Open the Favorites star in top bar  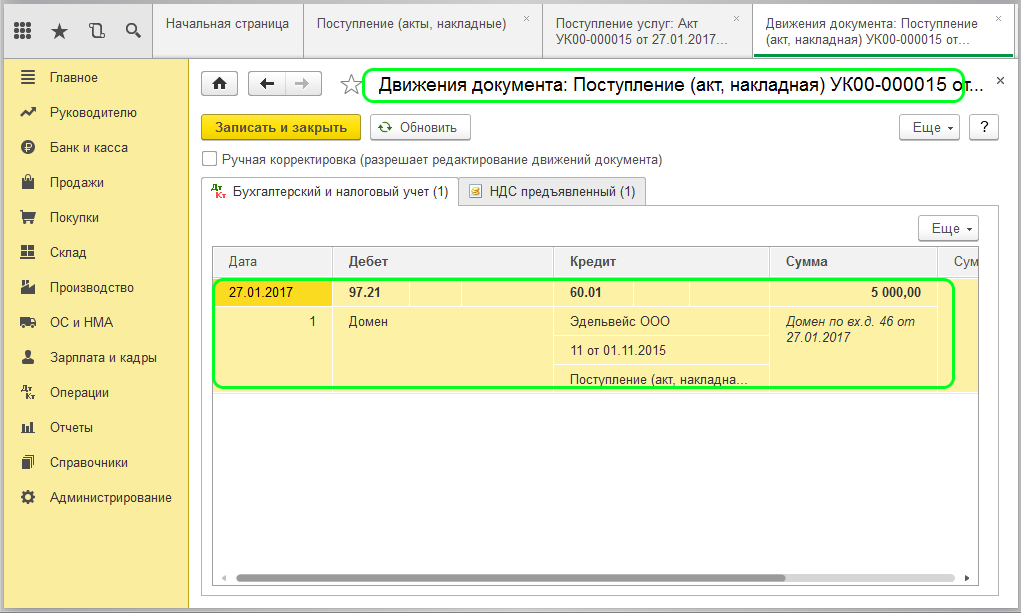click(59, 31)
